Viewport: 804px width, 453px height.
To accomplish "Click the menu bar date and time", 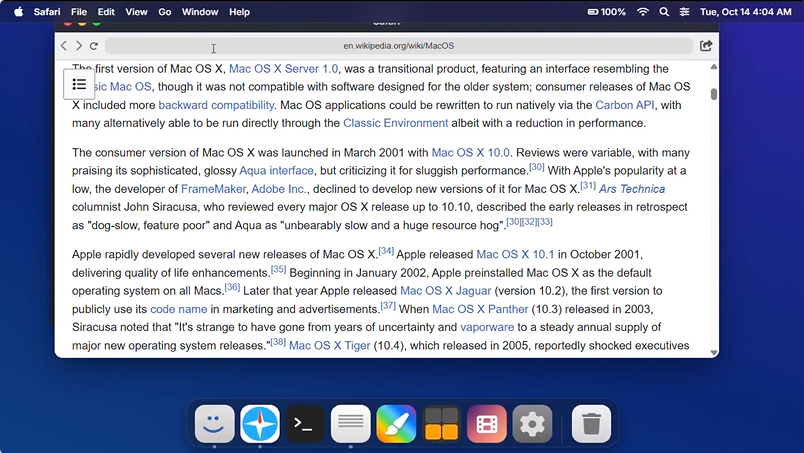I will click(746, 12).
